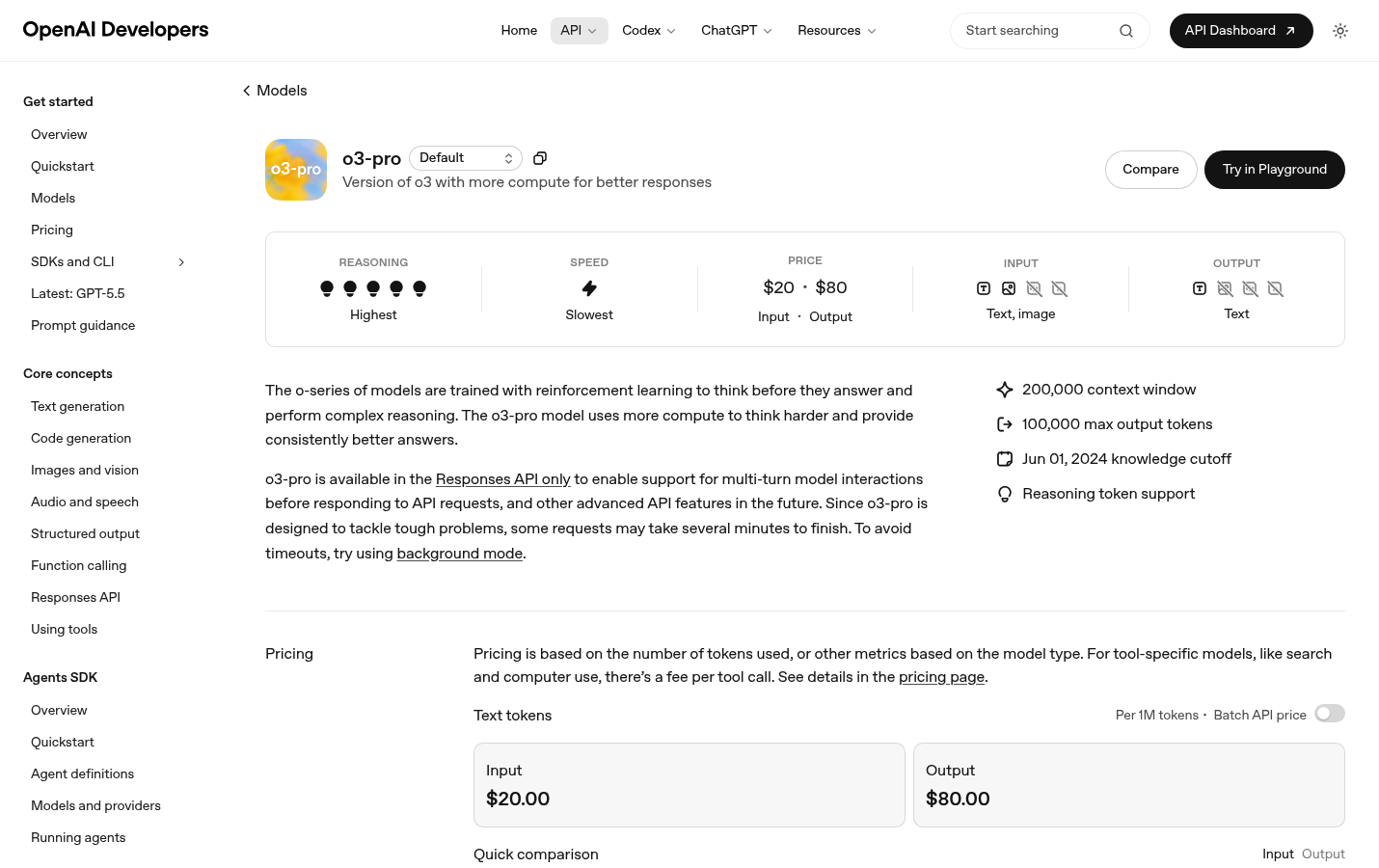
Task: Open the API Dashboard button
Action: point(1241,31)
